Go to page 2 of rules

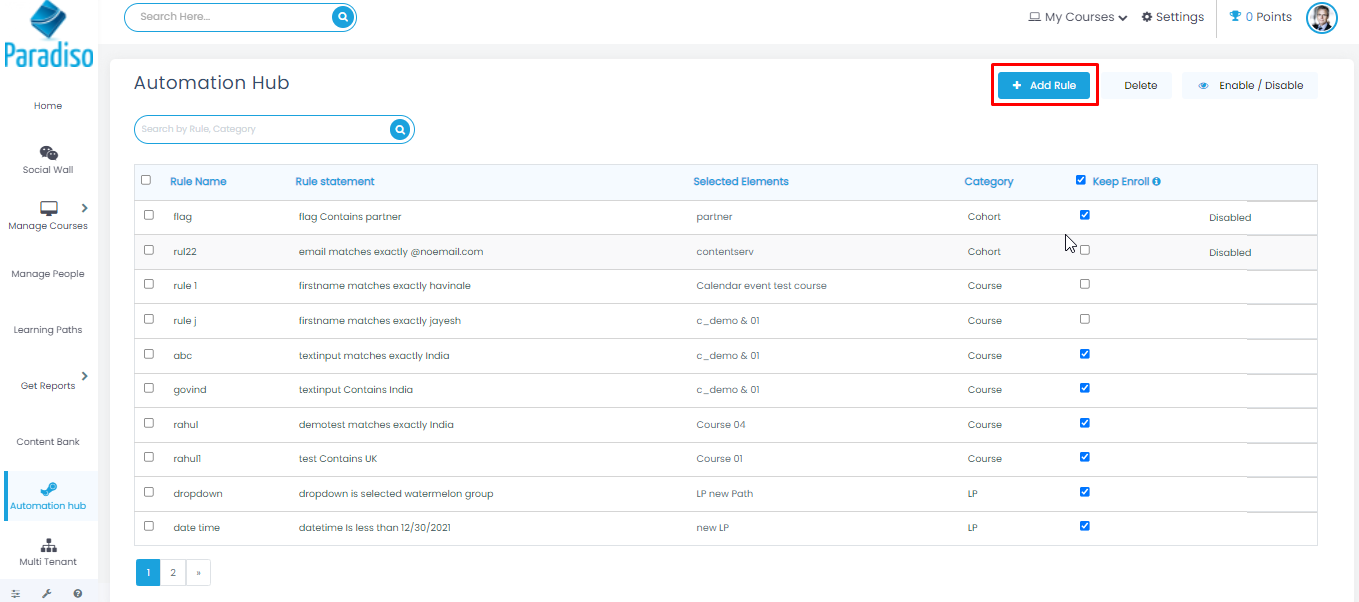click(x=173, y=573)
